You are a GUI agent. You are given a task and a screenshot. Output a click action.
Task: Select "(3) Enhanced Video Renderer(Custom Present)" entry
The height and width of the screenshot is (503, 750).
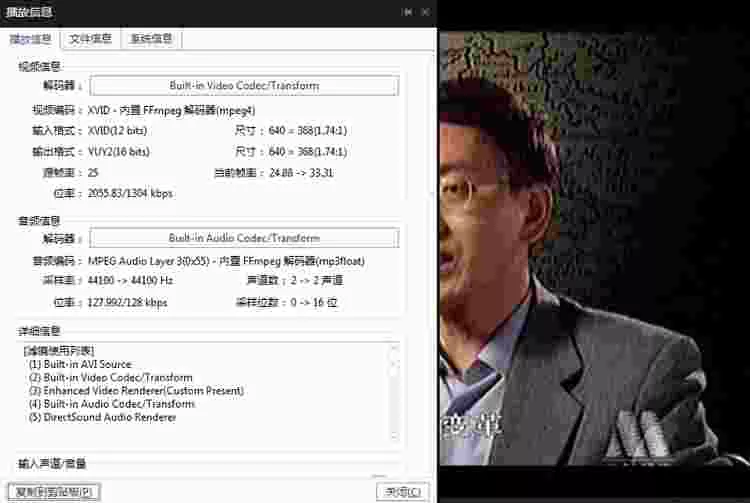pos(130,391)
